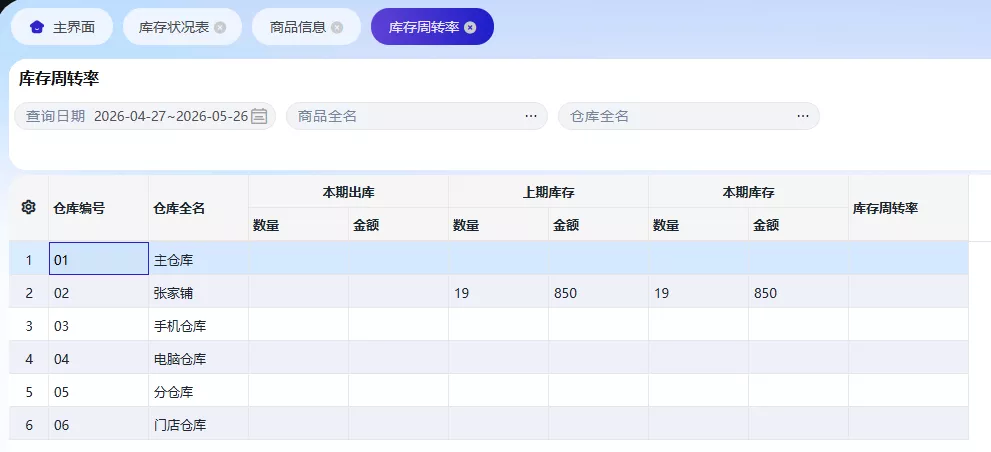Select the 门店仓库 cell
The width and height of the screenshot is (991, 452).
[198, 424]
